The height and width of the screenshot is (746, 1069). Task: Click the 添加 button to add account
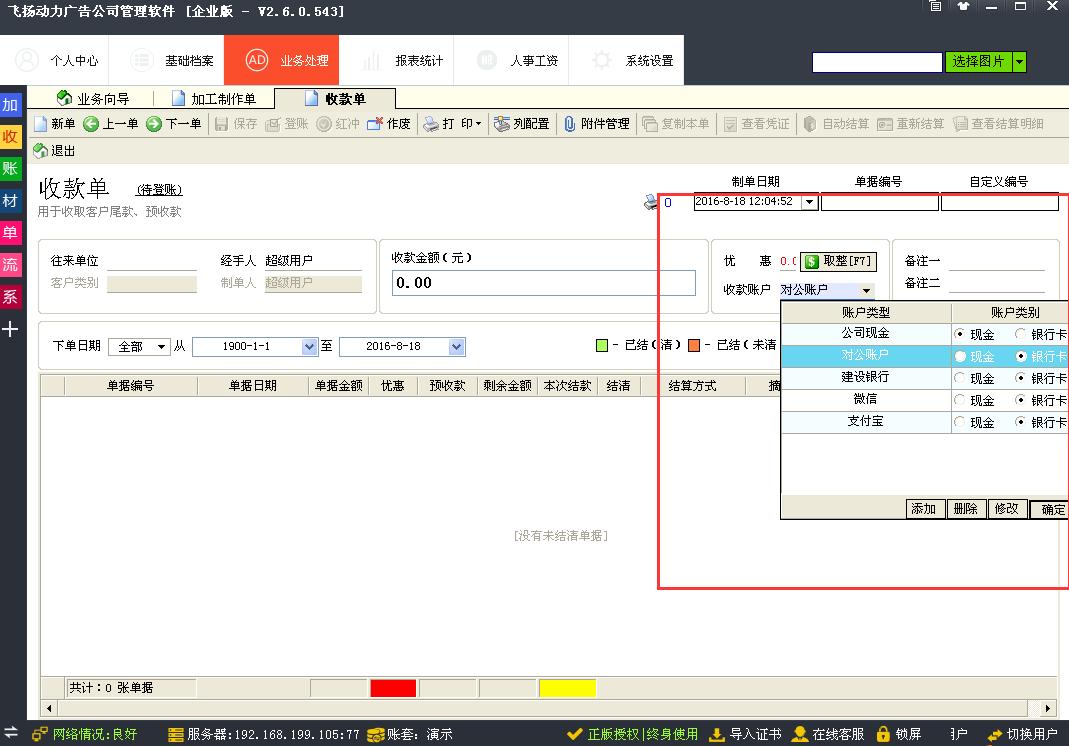tap(924, 508)
